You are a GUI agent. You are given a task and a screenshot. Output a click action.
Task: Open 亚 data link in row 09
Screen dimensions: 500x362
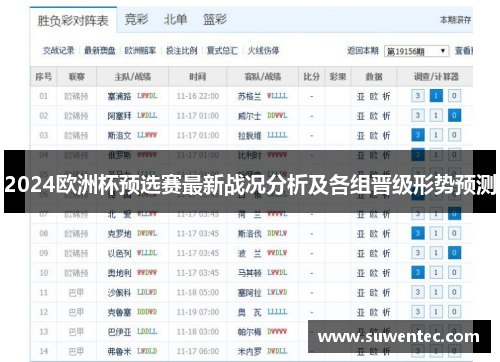click(361, 254)
